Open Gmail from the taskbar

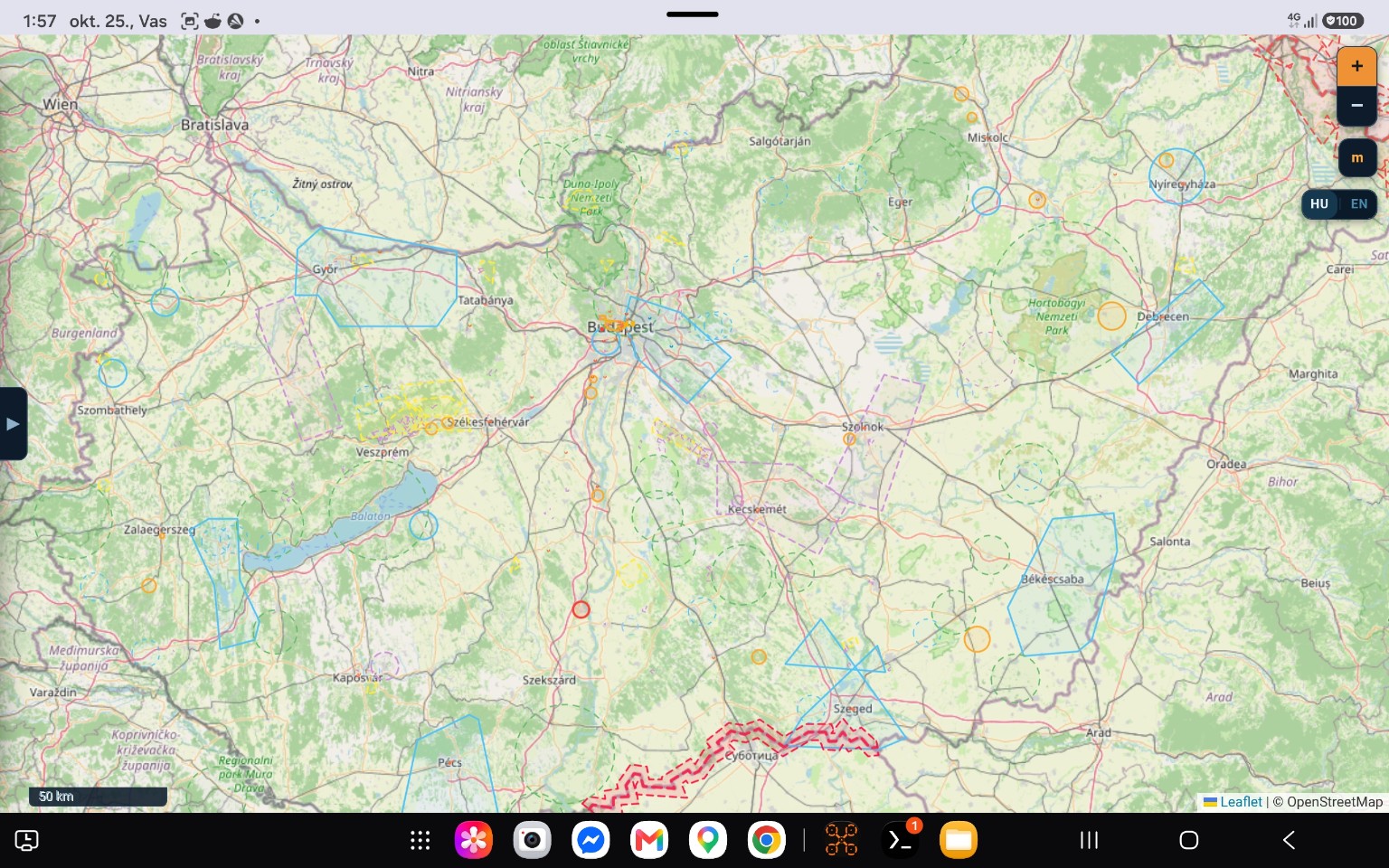coord(649,841)
